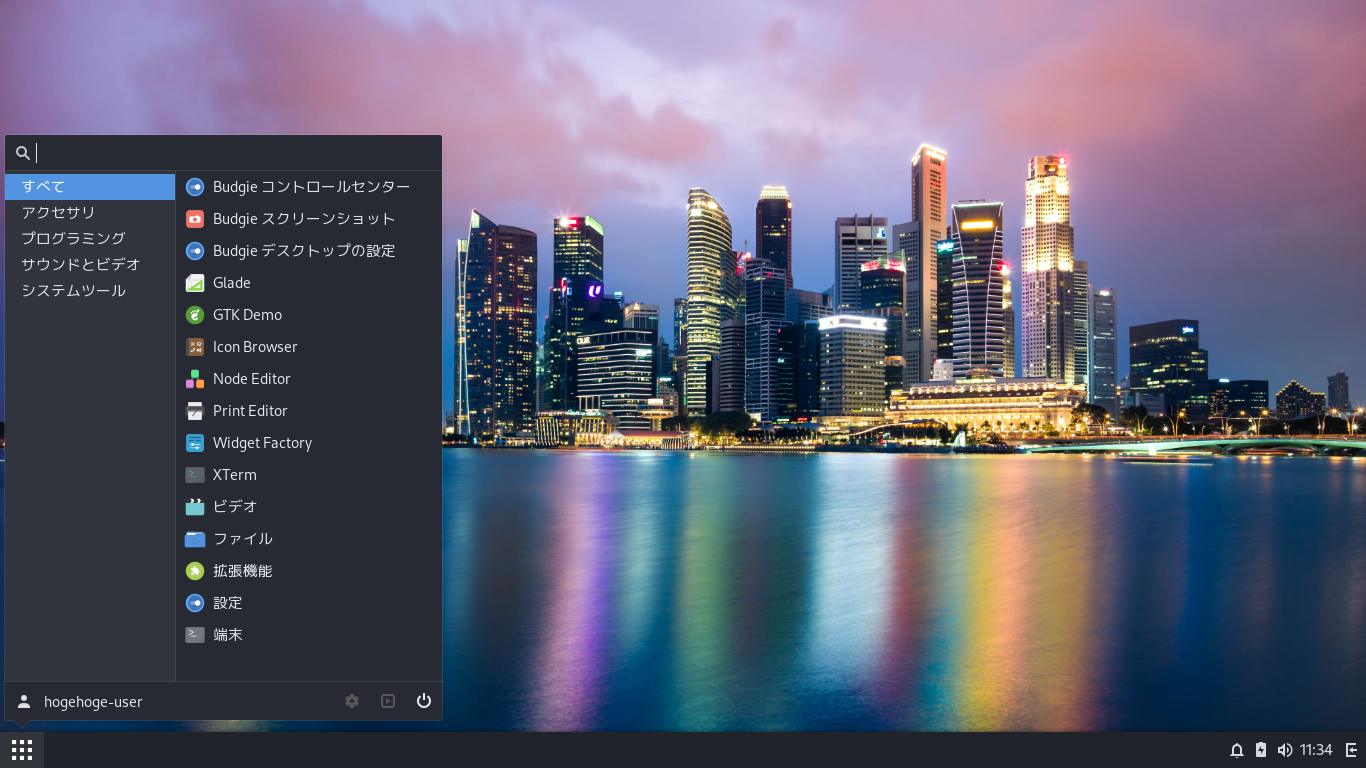Click the play-box icon in the menu footer
Viewport: 1366px width, 768px height.
click(388, 701)
